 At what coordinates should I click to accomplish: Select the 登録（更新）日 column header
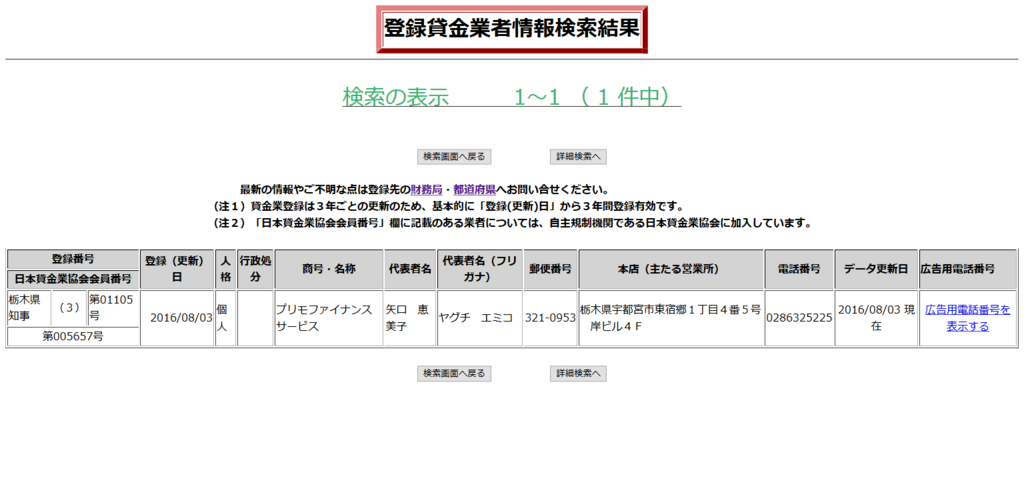coord(178,269)
